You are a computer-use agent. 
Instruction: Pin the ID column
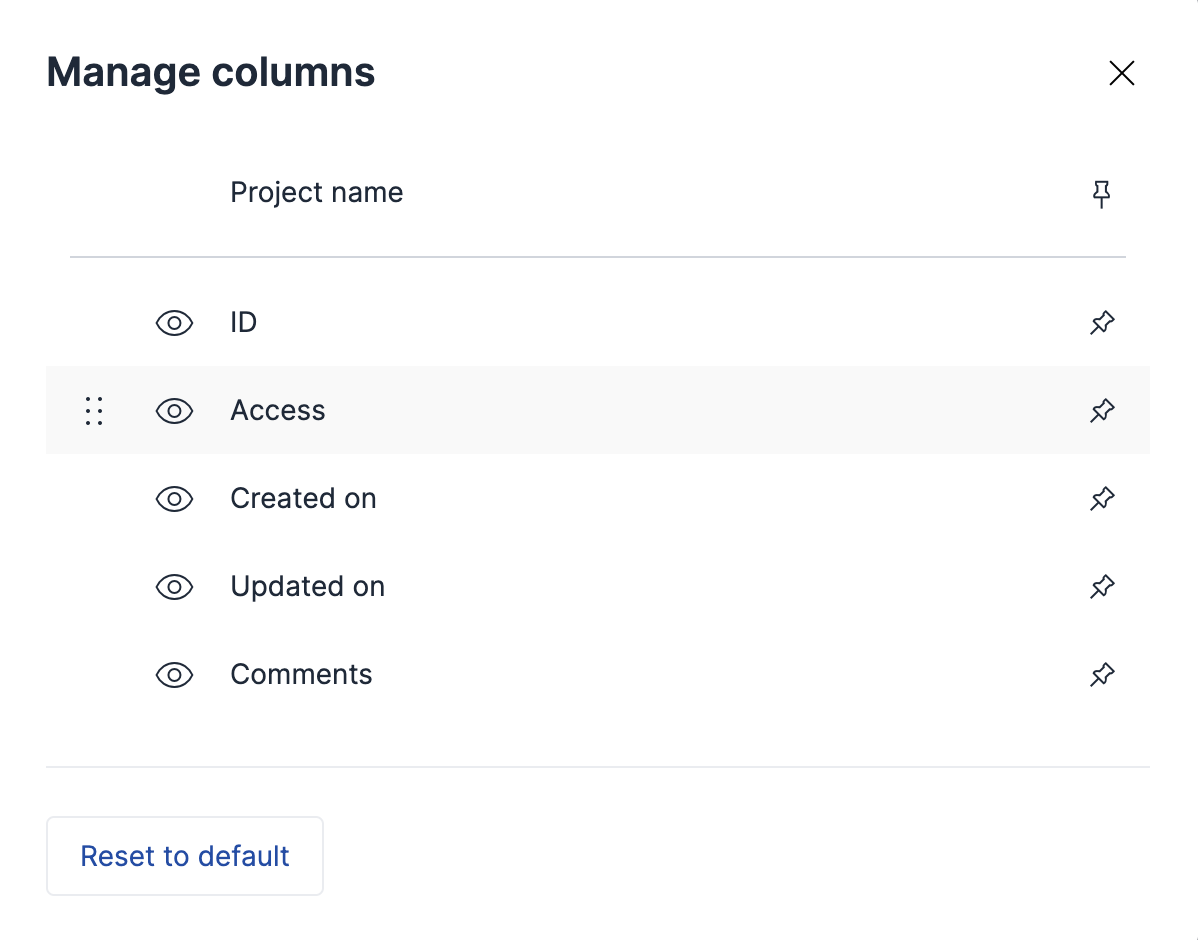1101,323
